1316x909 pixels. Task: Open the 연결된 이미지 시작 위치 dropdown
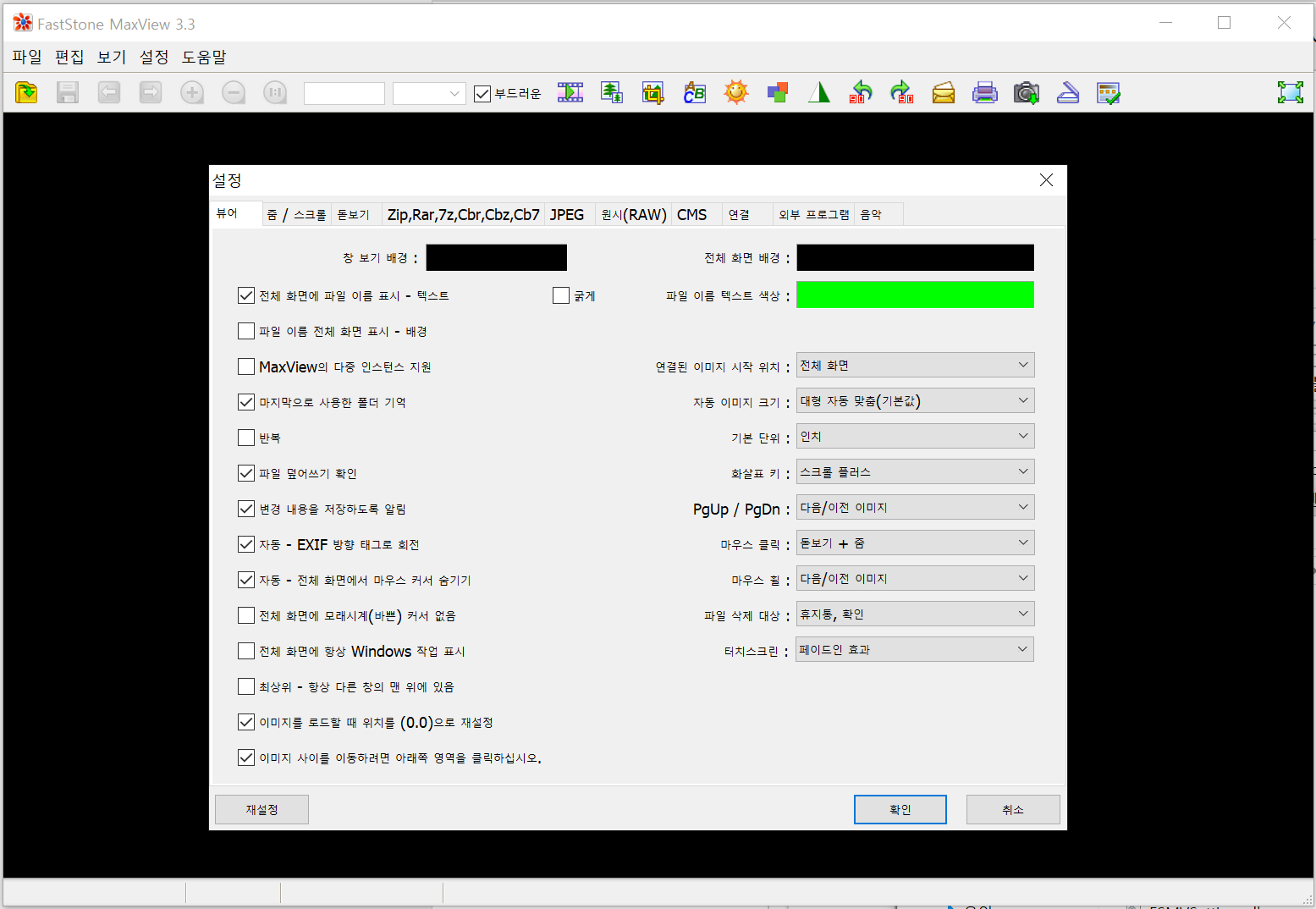tap(915, 366)
